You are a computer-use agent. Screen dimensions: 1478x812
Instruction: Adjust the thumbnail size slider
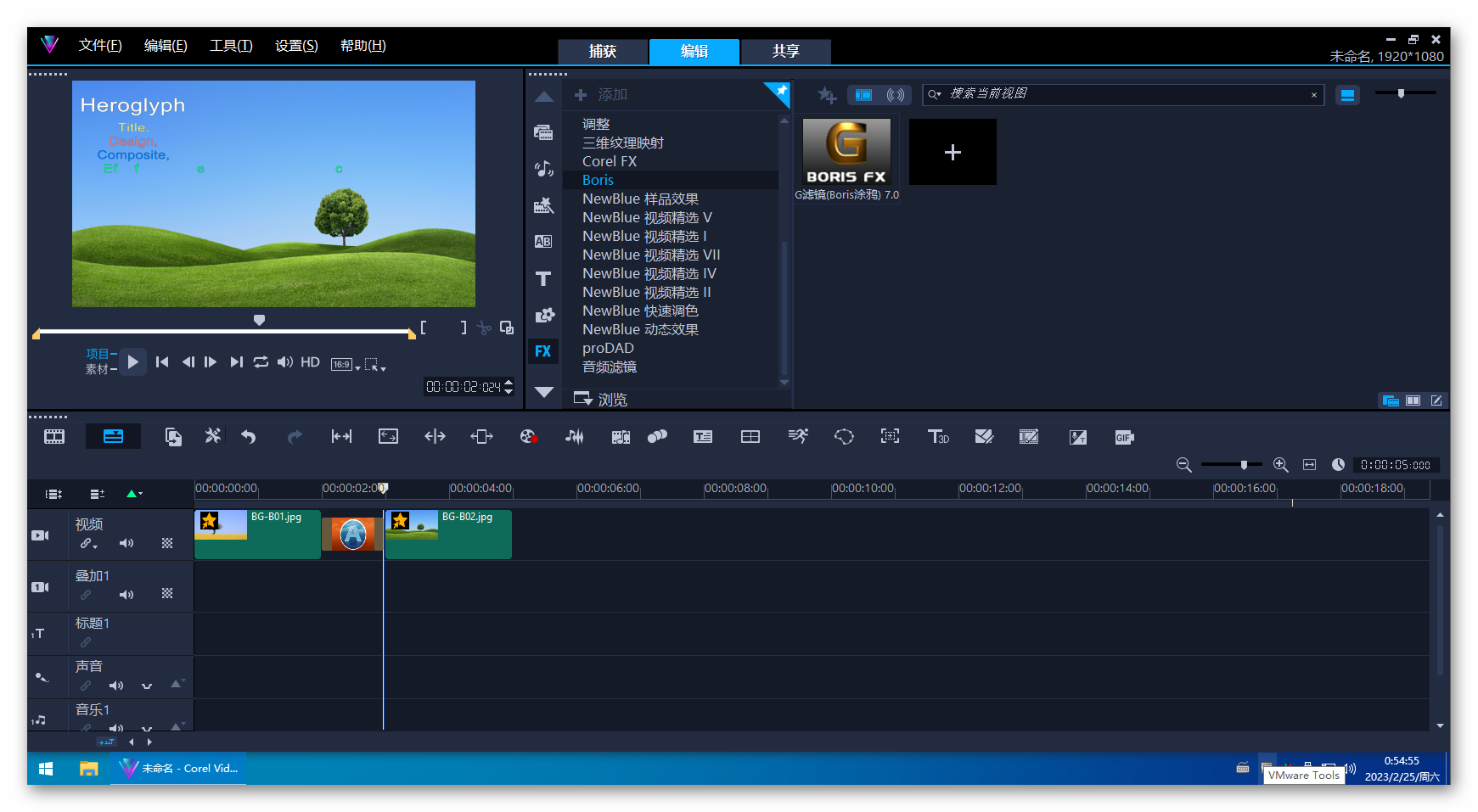pyautogui.click(x=1402, y=93)
